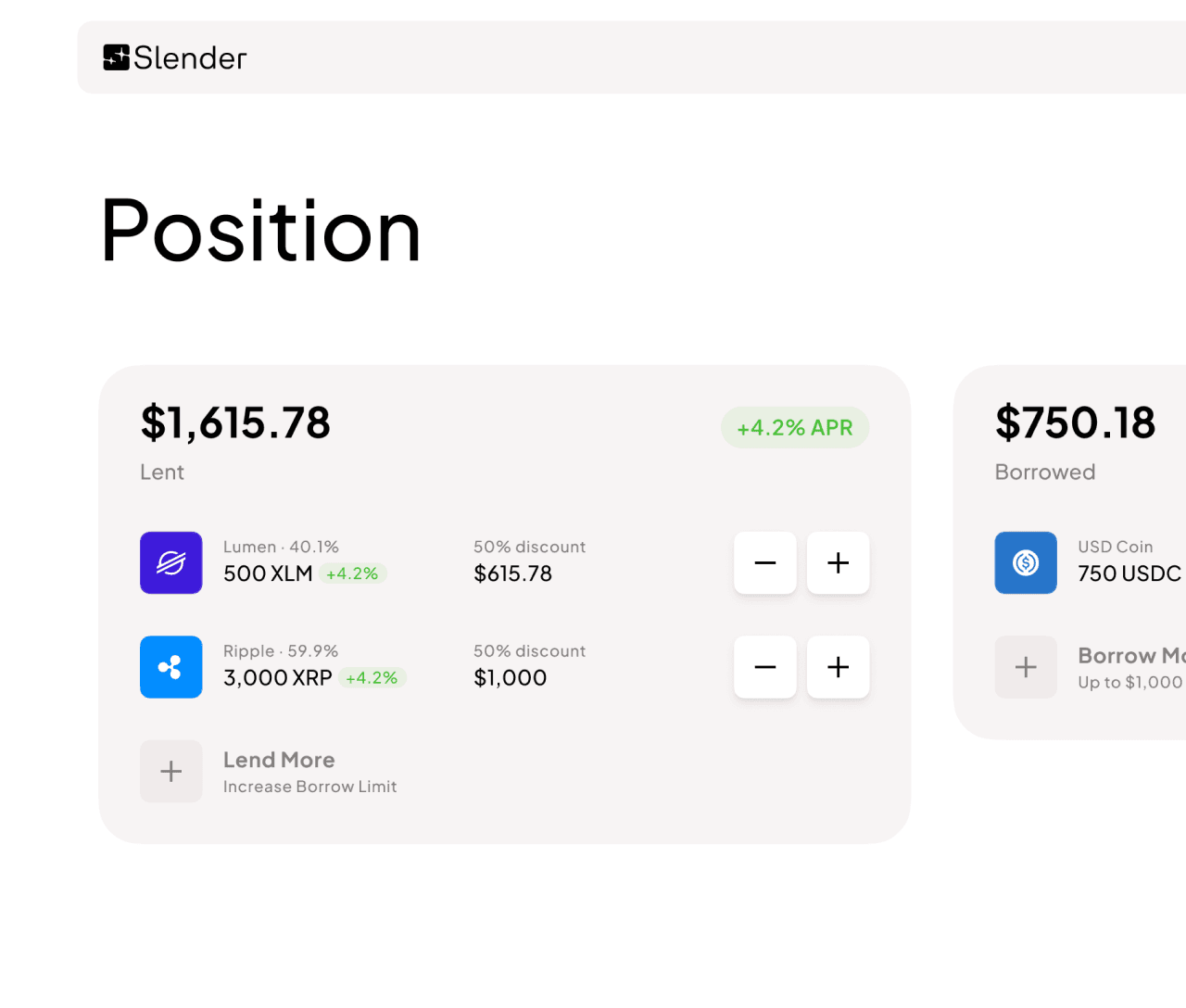Select the Ripple (XRP) asset icon

170,667
